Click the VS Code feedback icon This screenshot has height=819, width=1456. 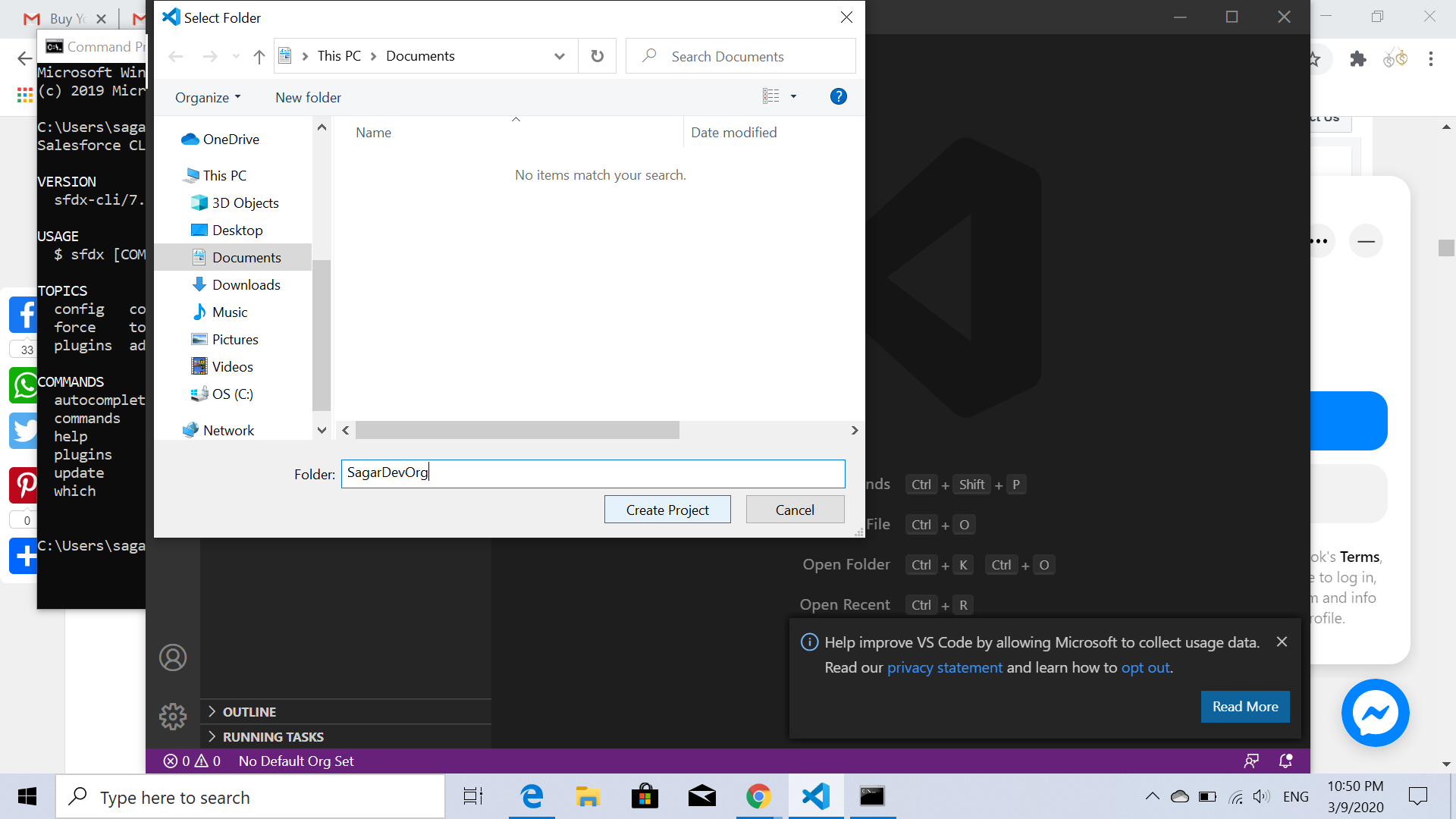tap(1251, 761)
